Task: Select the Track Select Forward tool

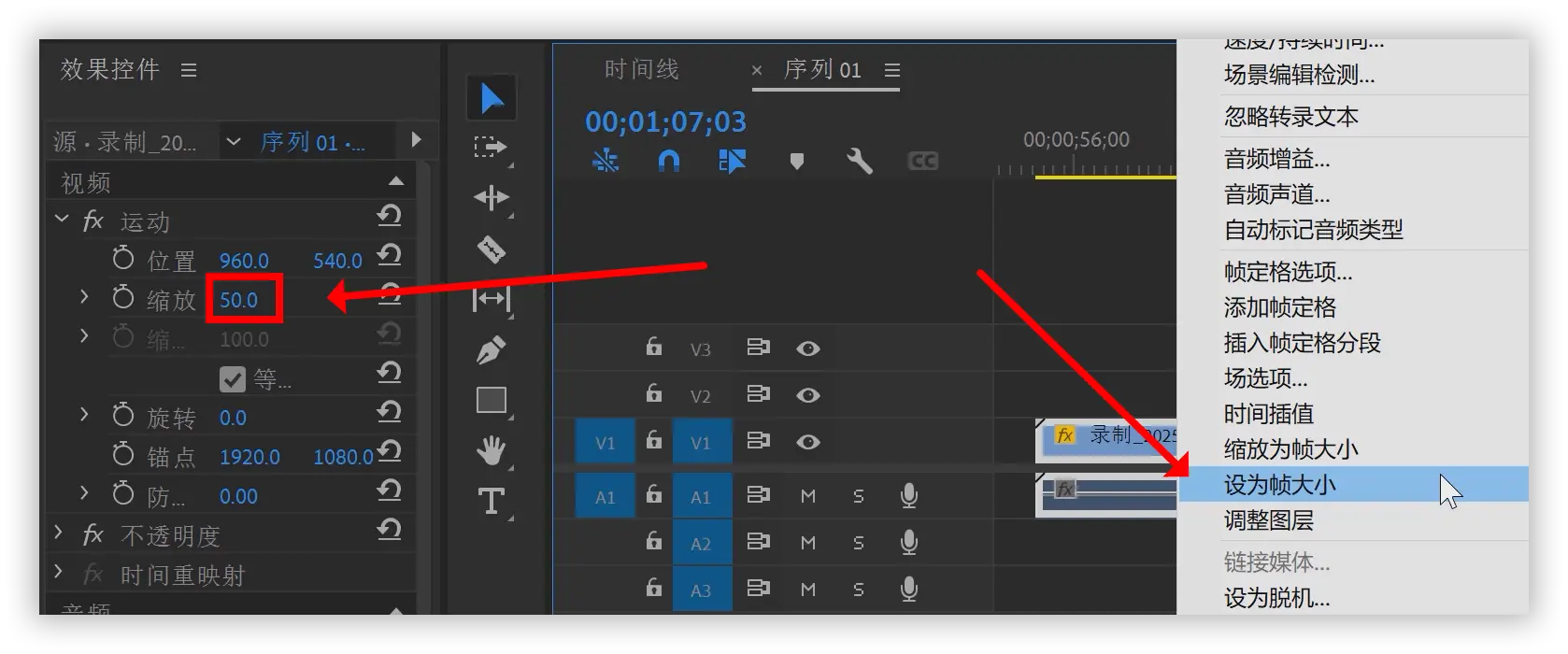Action: pyautogui.click(x=491, y=147)
